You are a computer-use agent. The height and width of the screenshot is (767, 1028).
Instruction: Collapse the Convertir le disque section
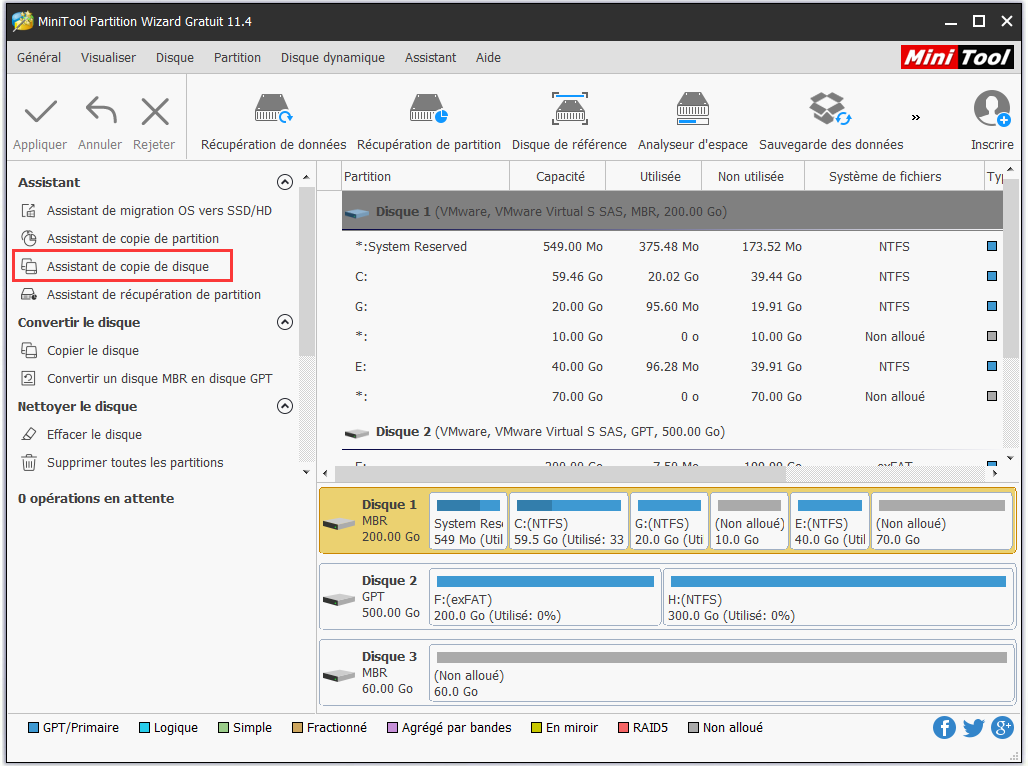pyautogui.click(x=285, y=323)
